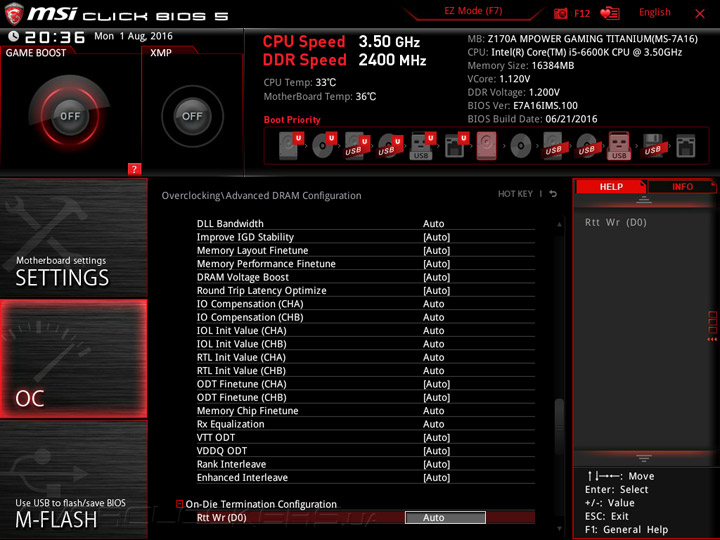The image size is (720, 540).
Task: Click scroll down arrow of settings list
Action: coord(559,529)
